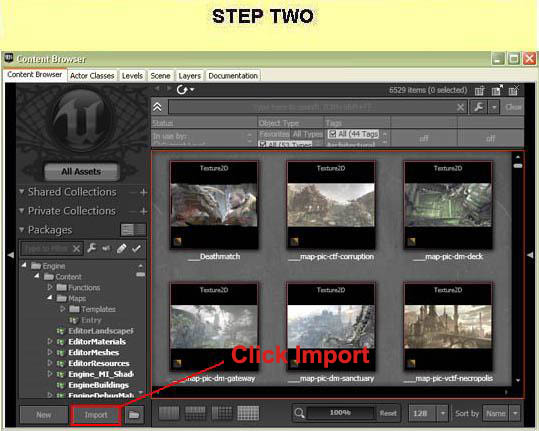Select the Entry package
The width and height of the screenshot is (539, 431).
coord(91,320)
